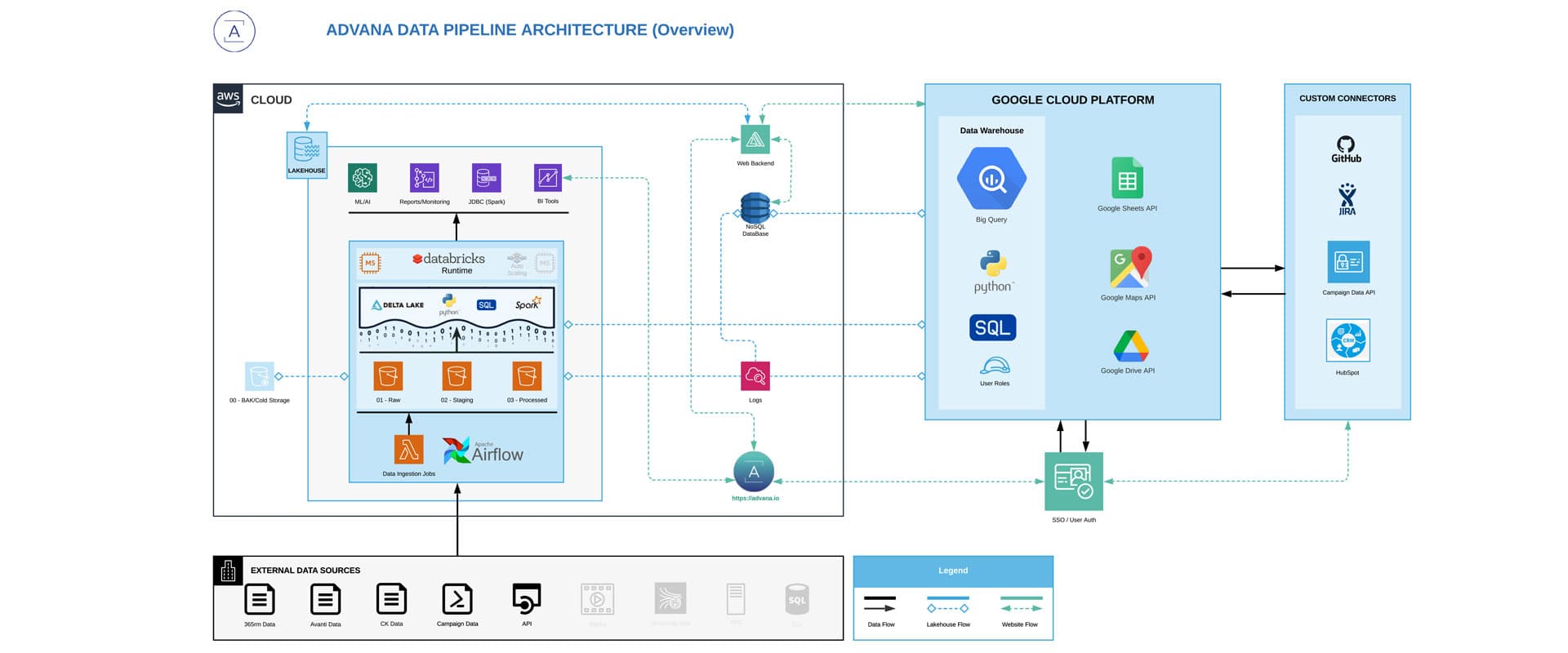
Task: Click the Advana circular logo
Action: 234,32
